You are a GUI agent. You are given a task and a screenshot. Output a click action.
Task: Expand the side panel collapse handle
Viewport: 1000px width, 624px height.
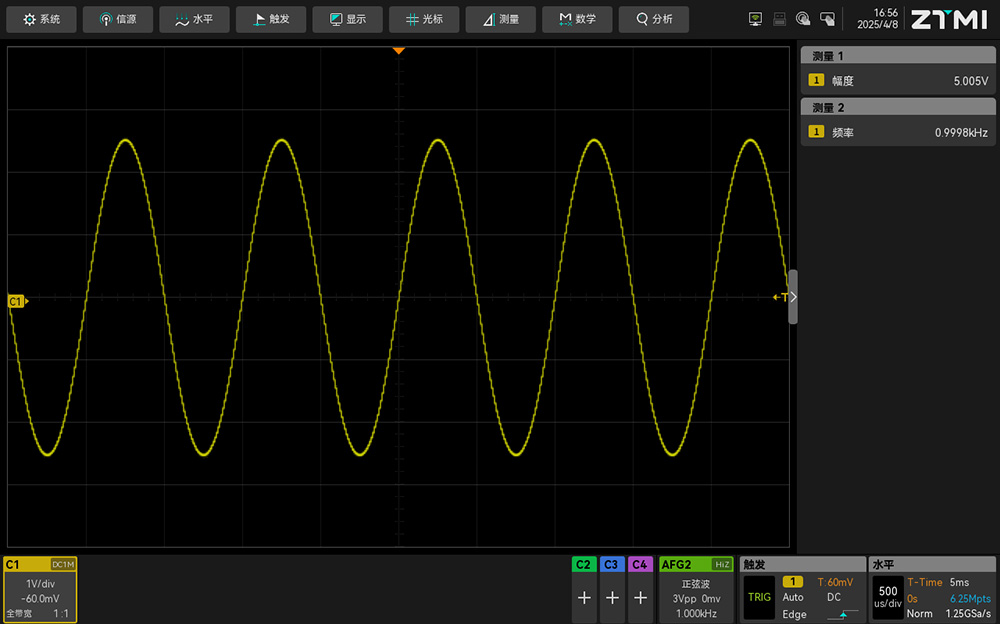pyautogui.click(x=793, y=297)
